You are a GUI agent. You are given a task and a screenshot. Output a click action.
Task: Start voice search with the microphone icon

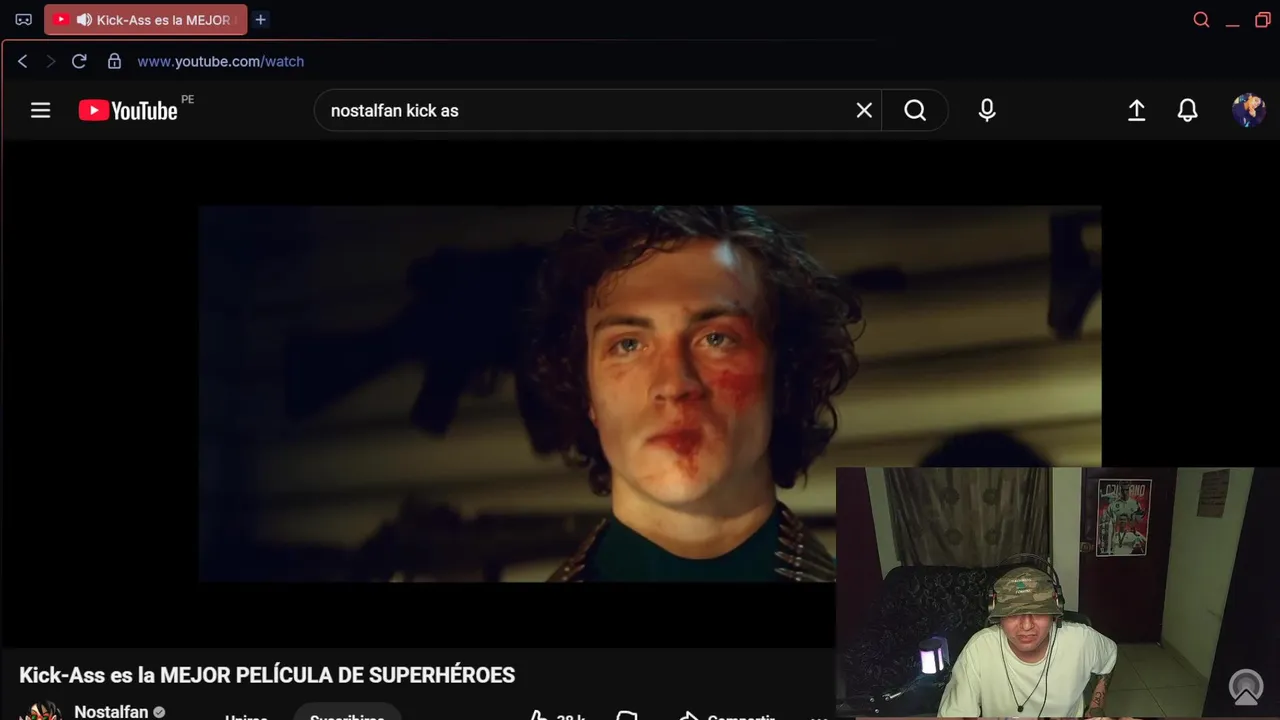(x=987, y=110)
